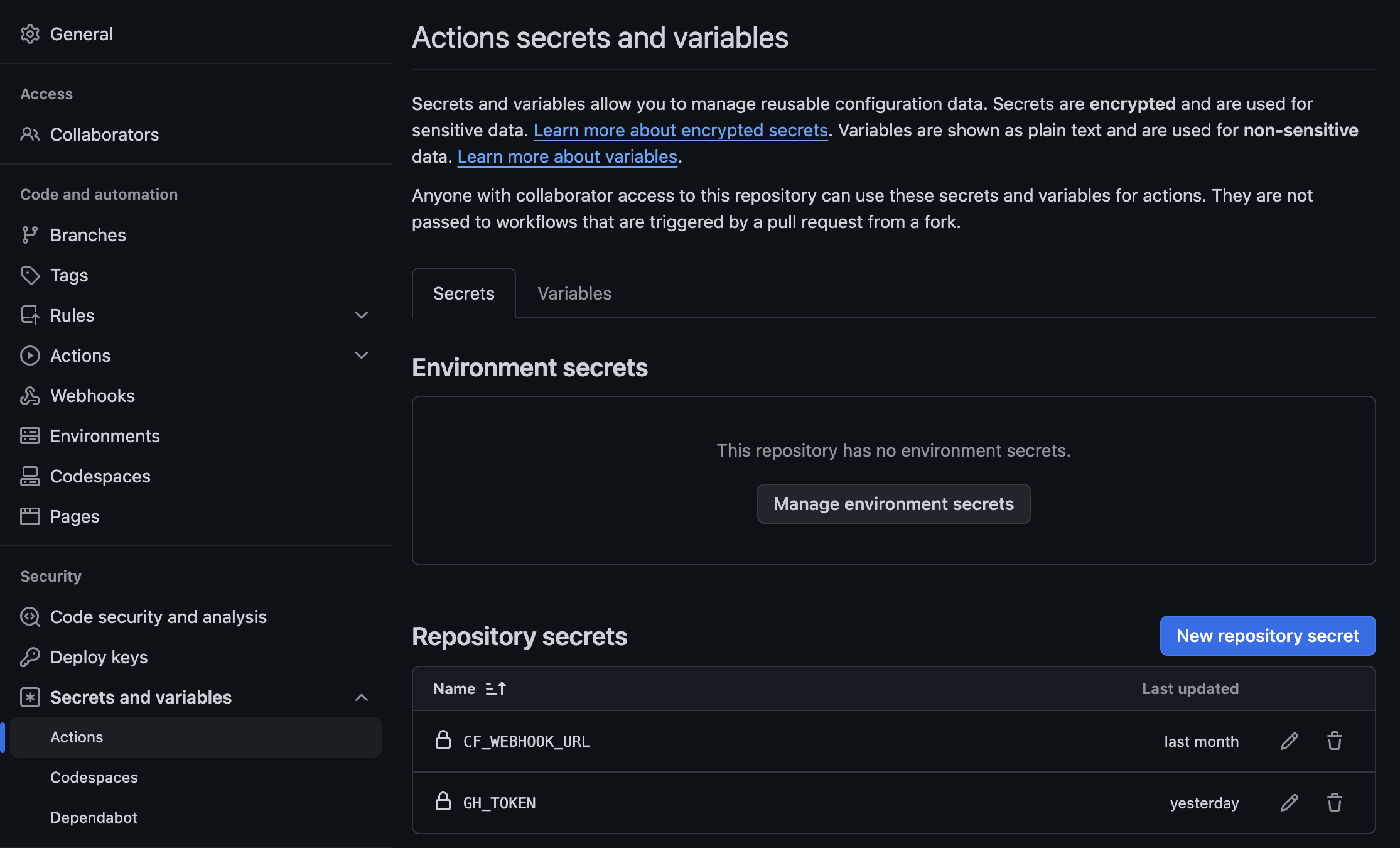Open Learn more about encrypted secrets link
Screen dimensions: 1400x848
681,130
